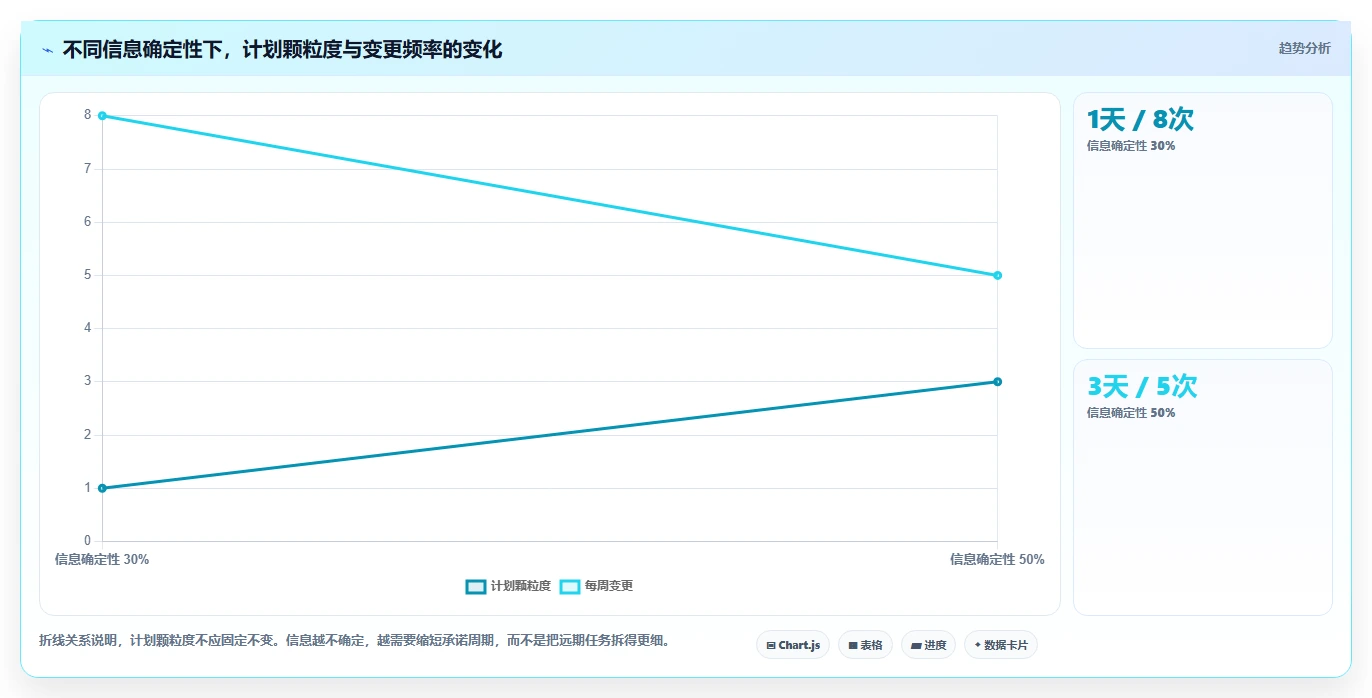This screenshot has width=1372, height=698.
Task: Click the y-axis tick label 8
Action: coord(88,115)
